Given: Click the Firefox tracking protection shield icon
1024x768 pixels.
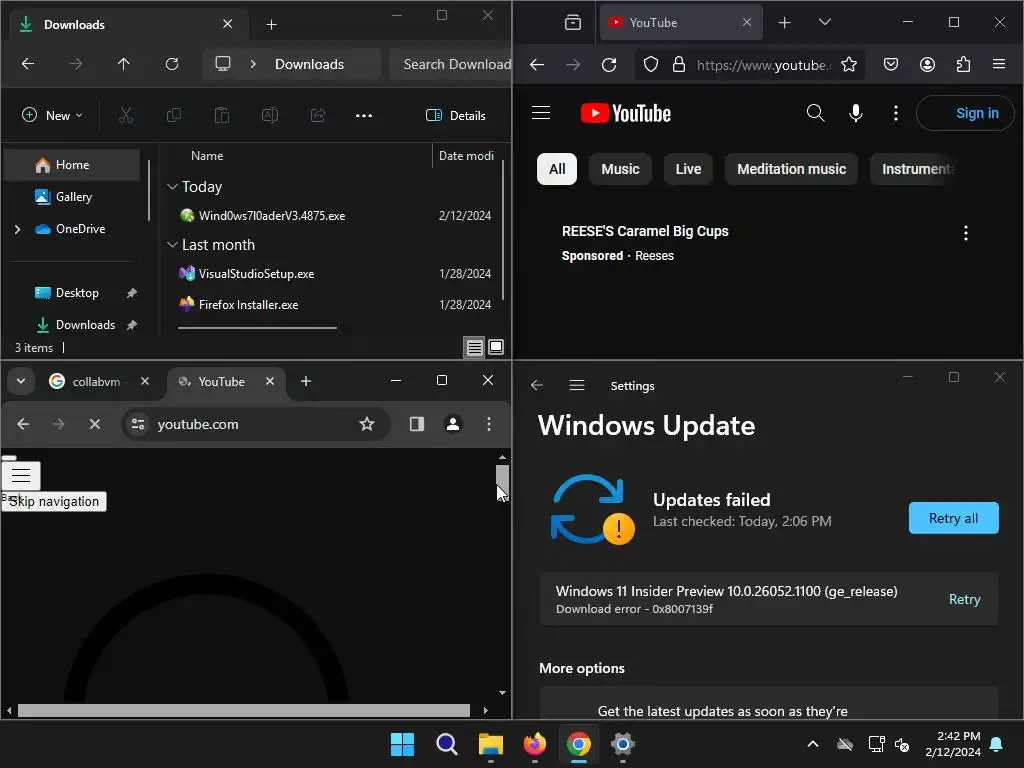Looking at the screenshot, I should click(x=650, y=65).
